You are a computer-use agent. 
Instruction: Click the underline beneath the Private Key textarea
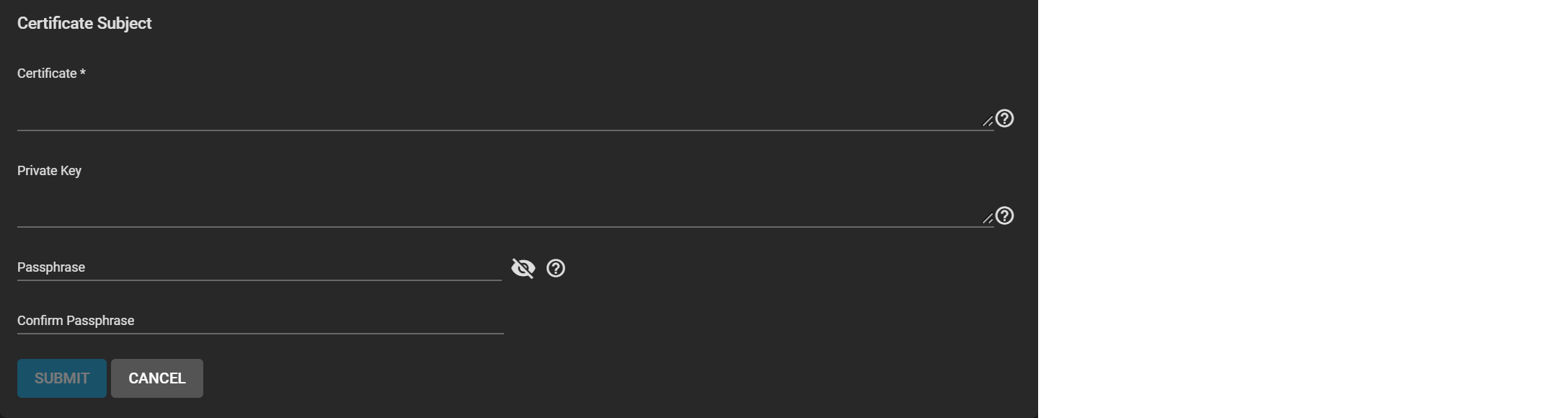click(505, 227)
